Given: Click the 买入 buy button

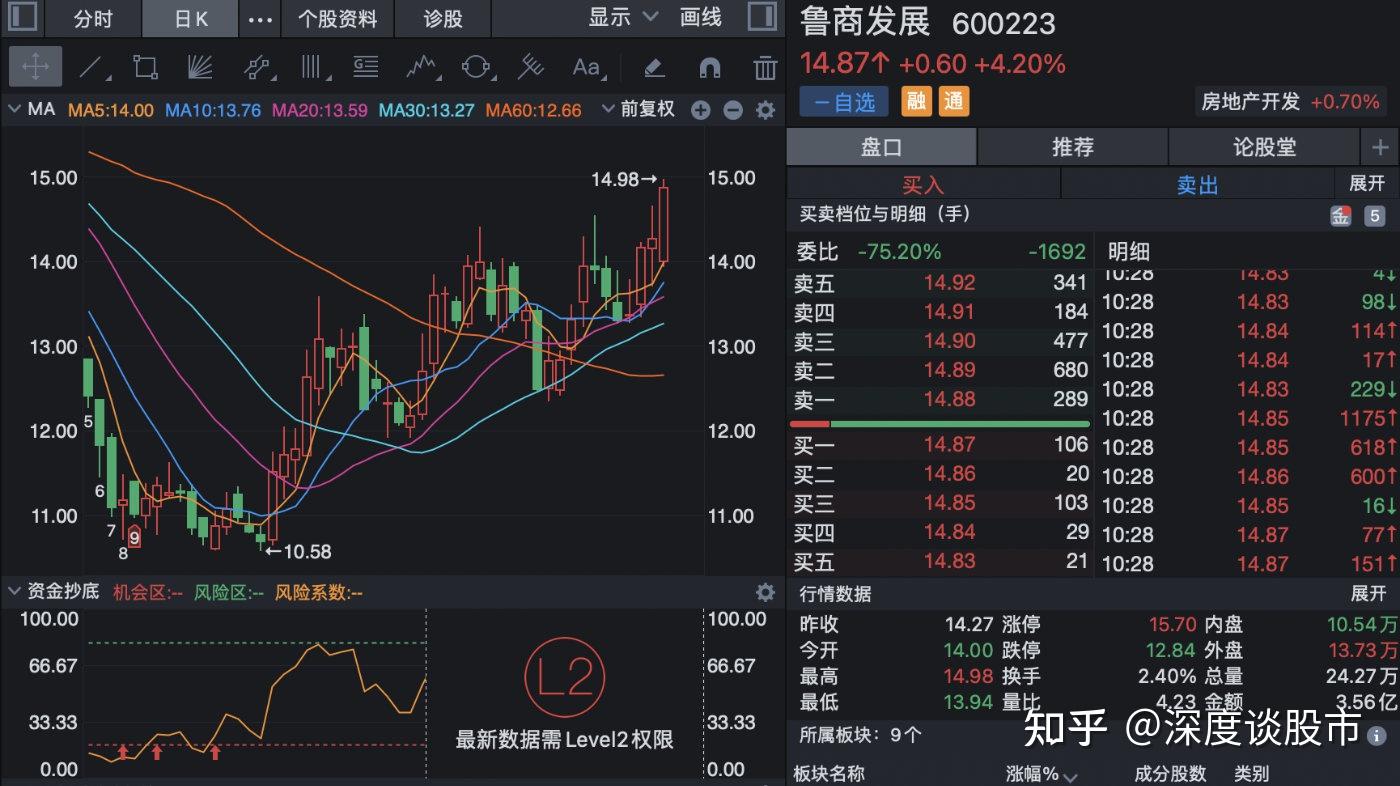Looking at the screenshot, I should point(923,184).
